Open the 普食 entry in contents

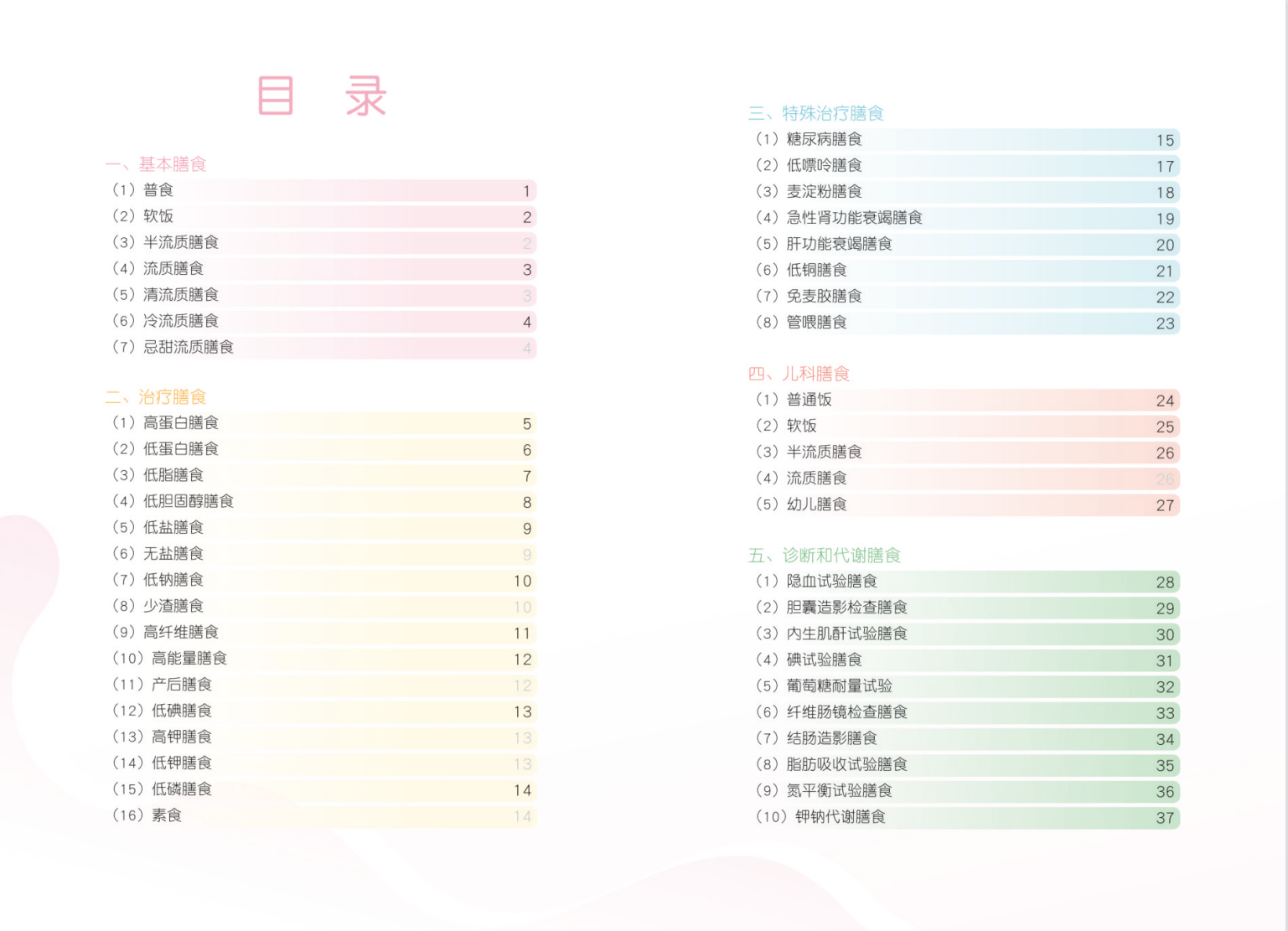(x=158, y=190)
